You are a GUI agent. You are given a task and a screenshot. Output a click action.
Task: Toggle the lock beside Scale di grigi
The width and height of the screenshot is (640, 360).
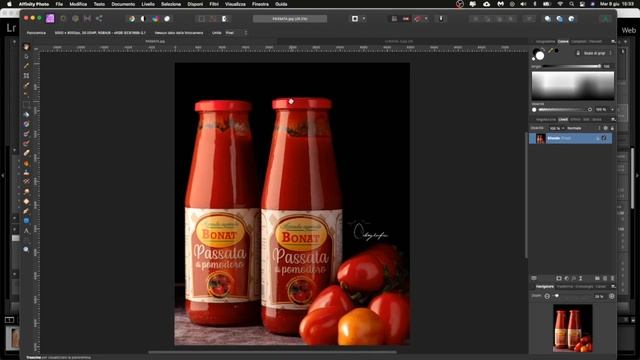pos(578,53)
